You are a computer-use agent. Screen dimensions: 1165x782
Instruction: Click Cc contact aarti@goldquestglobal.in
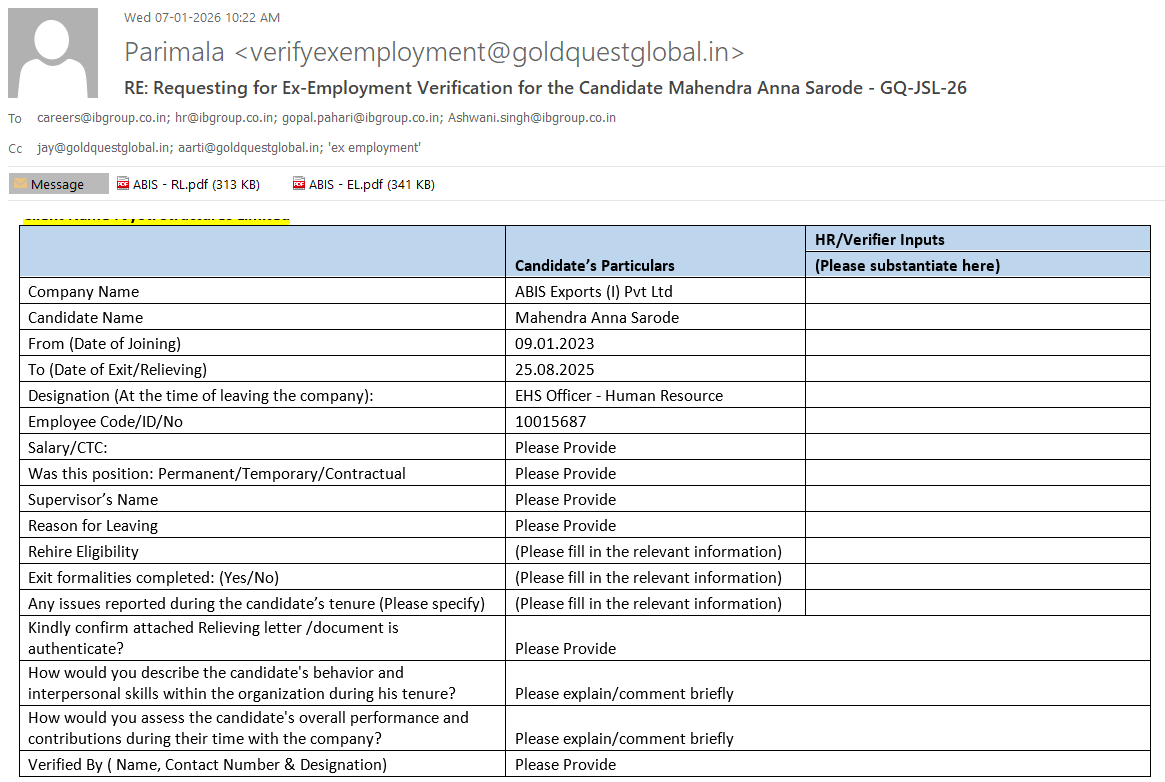238,148
